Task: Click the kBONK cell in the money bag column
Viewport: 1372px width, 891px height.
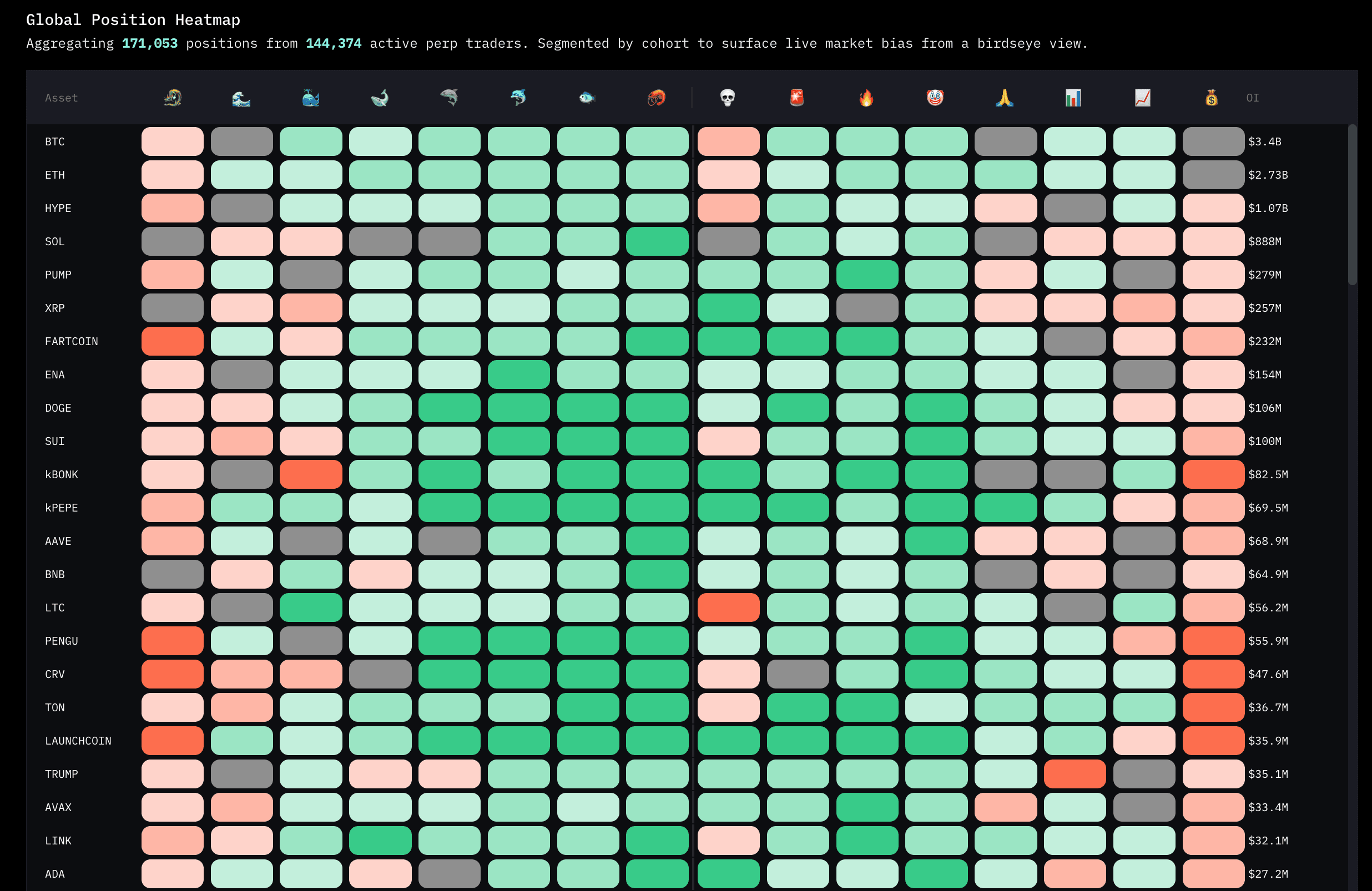Action: (x=1213, y=474)
